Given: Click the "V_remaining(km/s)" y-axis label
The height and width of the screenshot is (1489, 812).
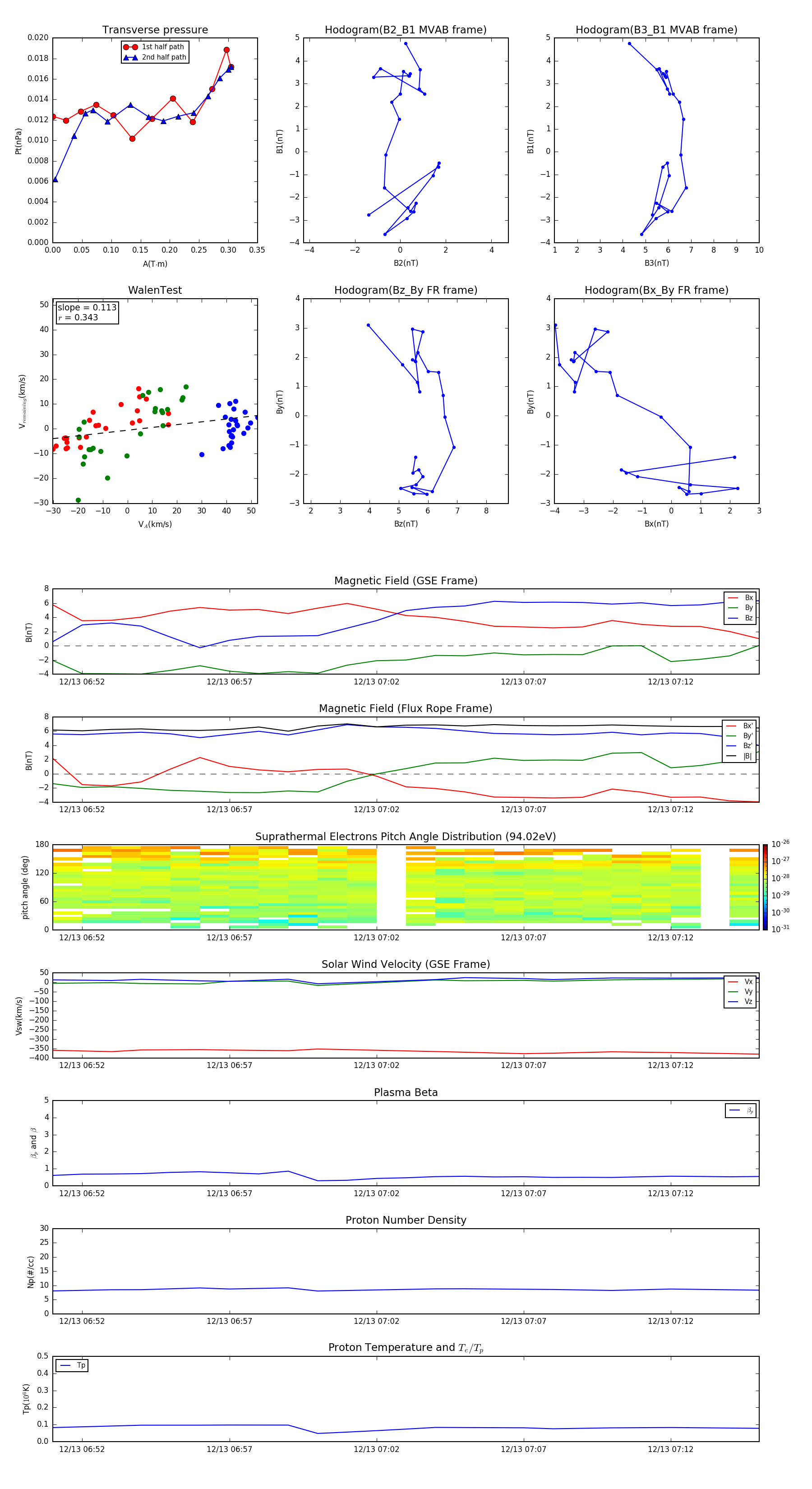Looking at the screenshot, I should coord(22,401).
